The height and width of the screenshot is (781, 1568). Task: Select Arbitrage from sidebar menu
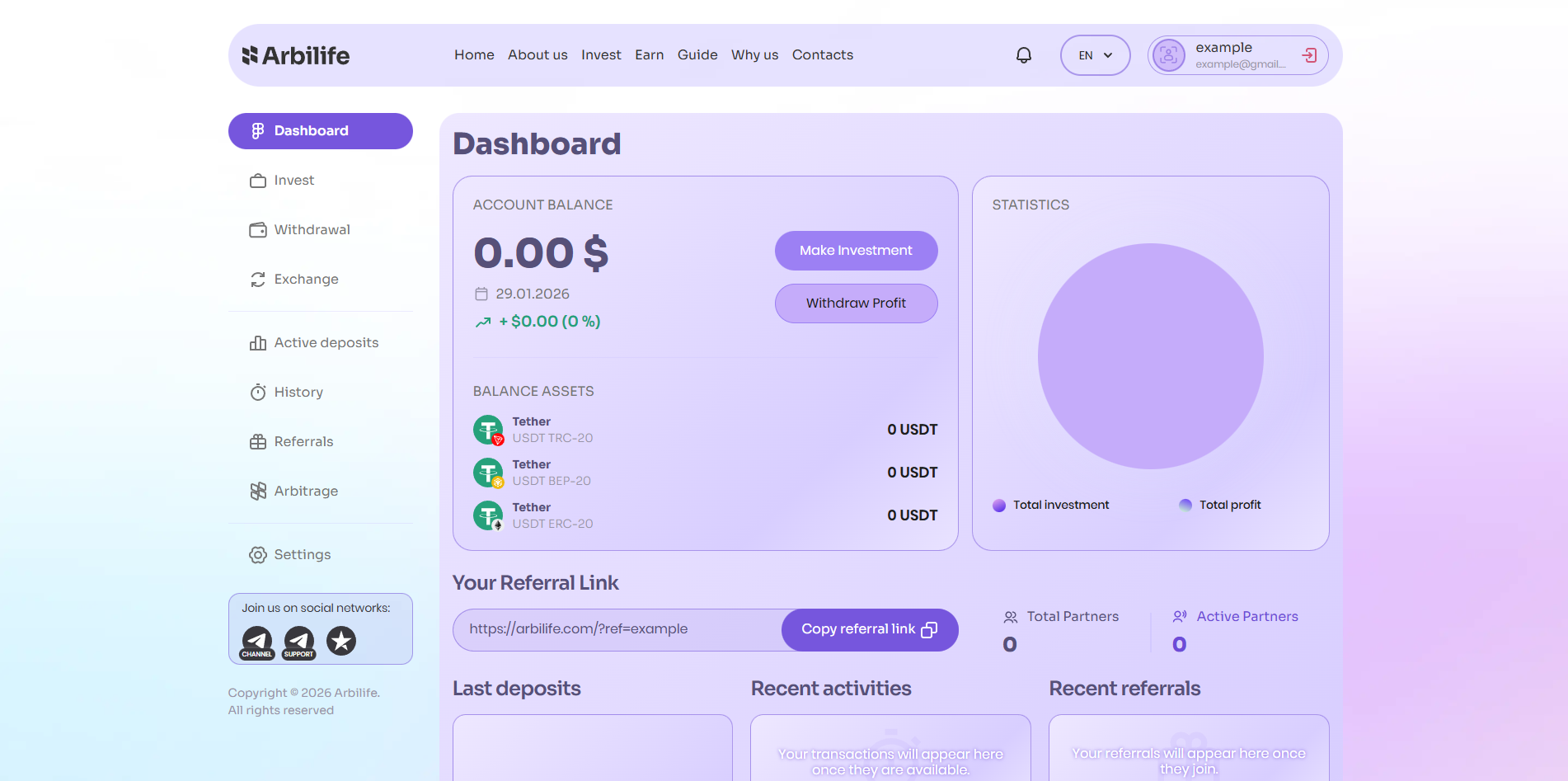click(x=306, y=492)
